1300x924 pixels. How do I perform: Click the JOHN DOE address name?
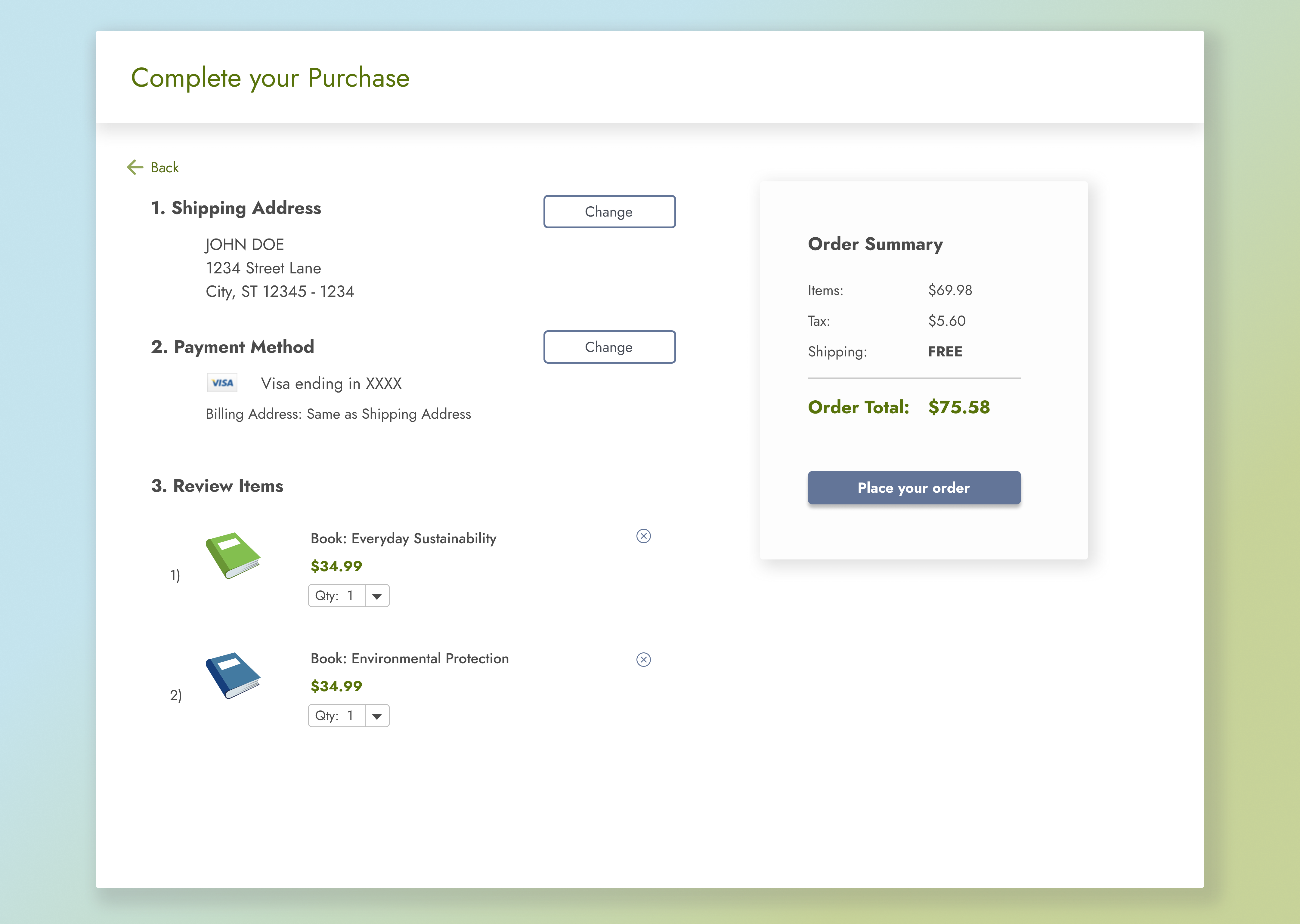click(245, 245)
